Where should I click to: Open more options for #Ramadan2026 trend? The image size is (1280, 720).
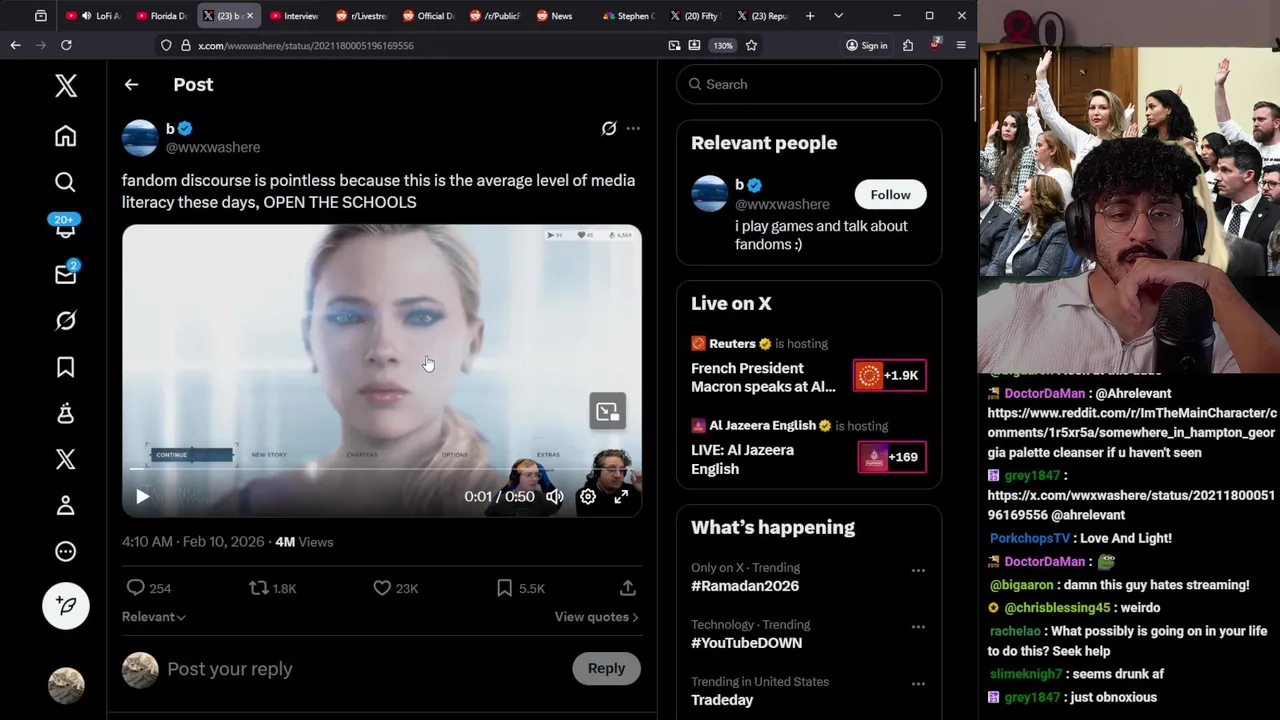pyautogui.click(x=918, y=570)
